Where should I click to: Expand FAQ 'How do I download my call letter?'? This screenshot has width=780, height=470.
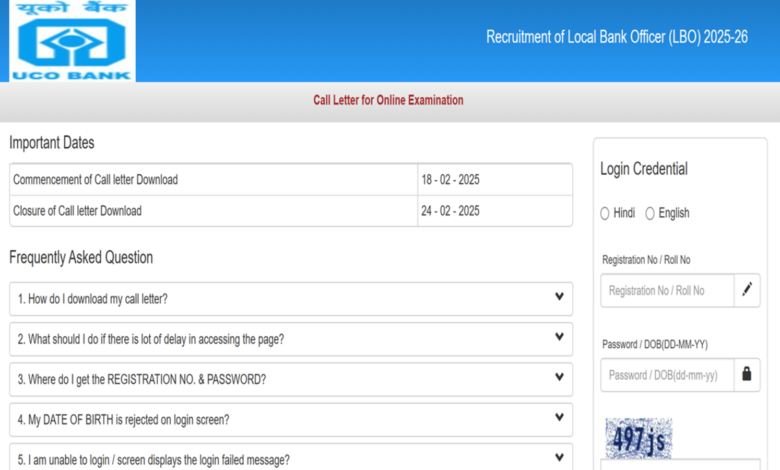(x=291, y=299)
